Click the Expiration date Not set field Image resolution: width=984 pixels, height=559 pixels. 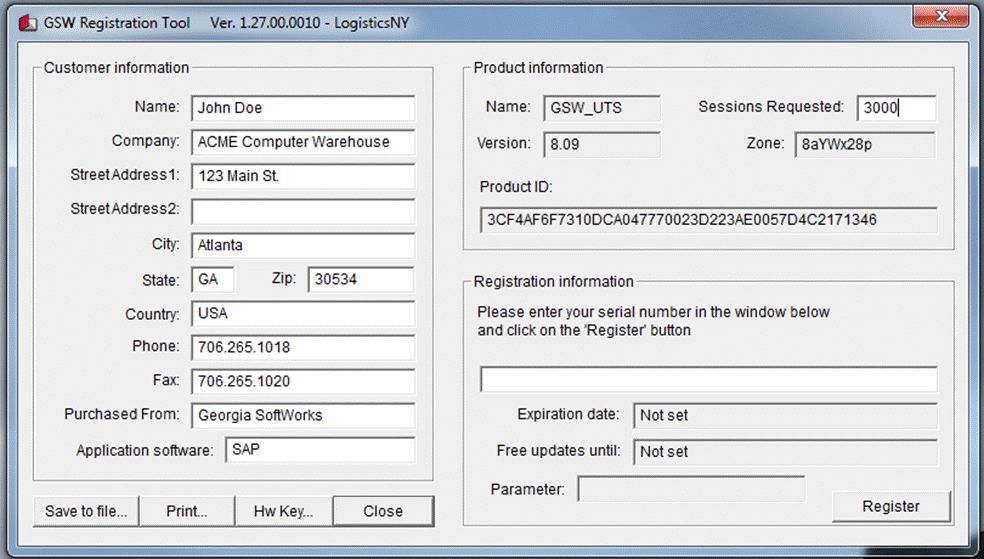point(785,415)
